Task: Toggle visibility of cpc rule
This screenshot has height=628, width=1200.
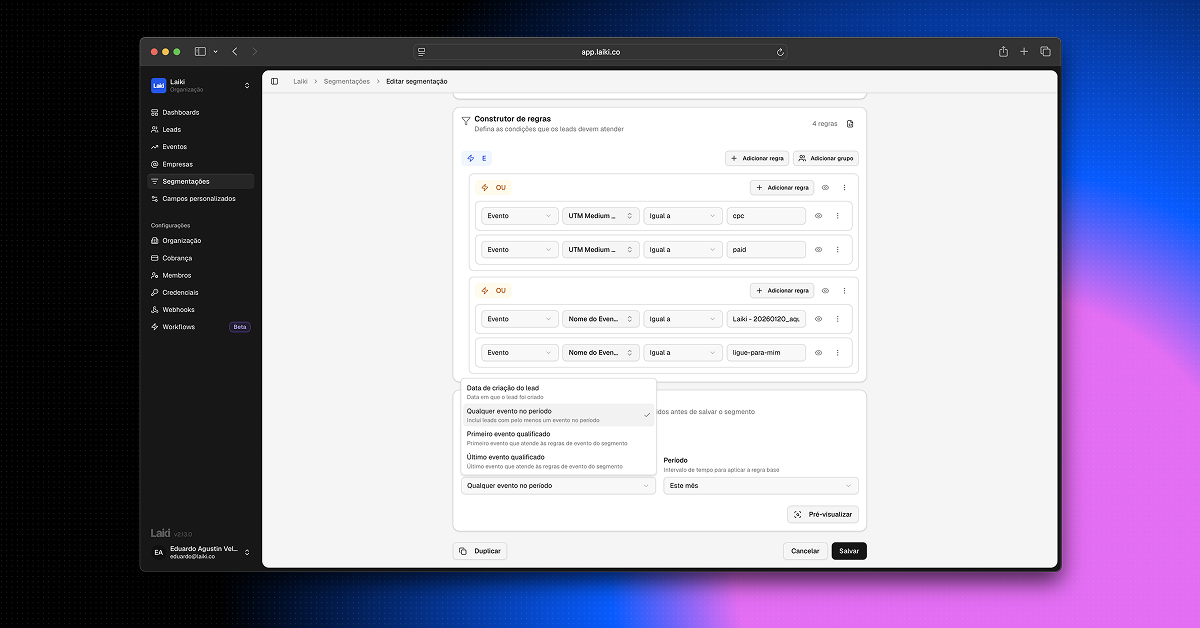Action: (x=818, y=216)
